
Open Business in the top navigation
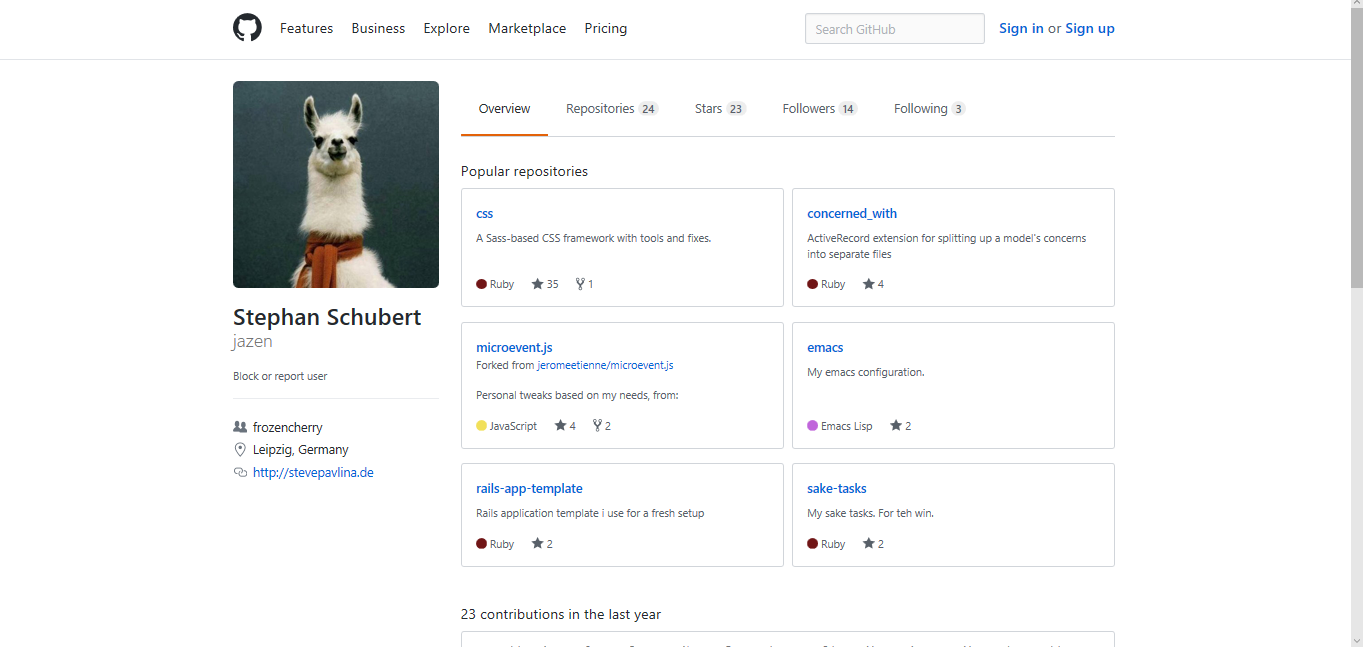pos(378,29)
